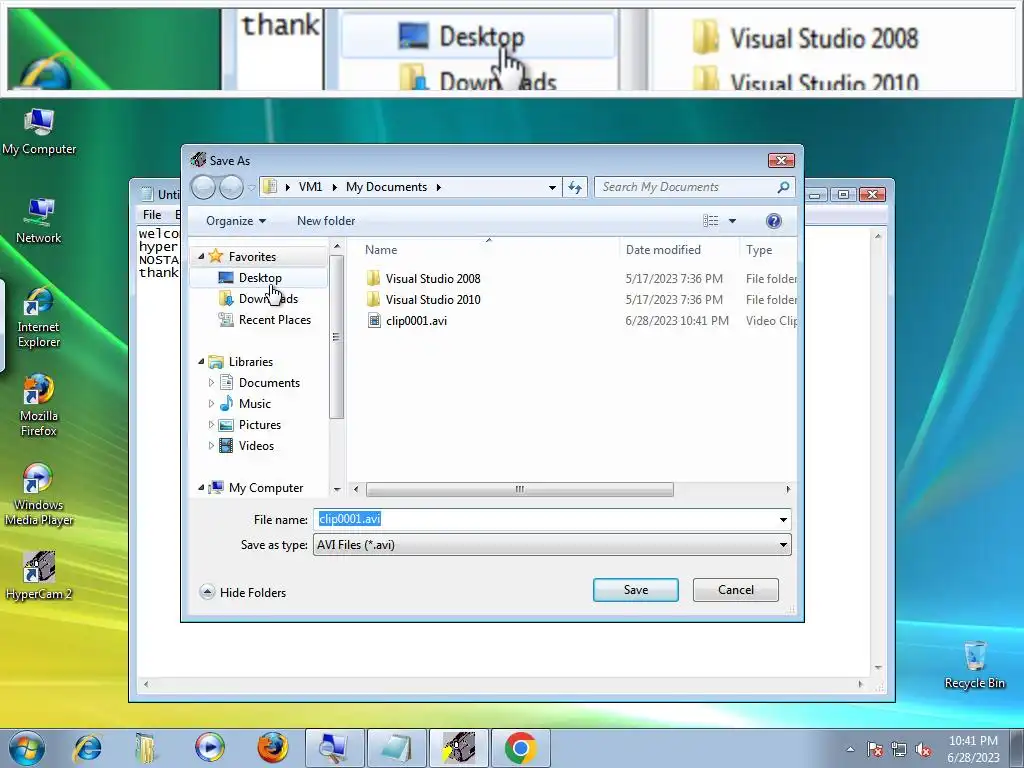Click the Forward button in Save As
Viewport: 1024px width, 768px height.
(x=231, y=187)
